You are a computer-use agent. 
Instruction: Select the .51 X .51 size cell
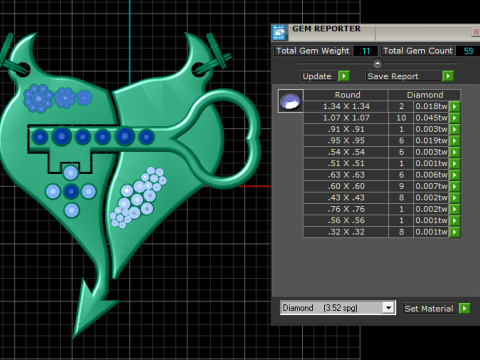pyautogui.click(x=346, y=163)
